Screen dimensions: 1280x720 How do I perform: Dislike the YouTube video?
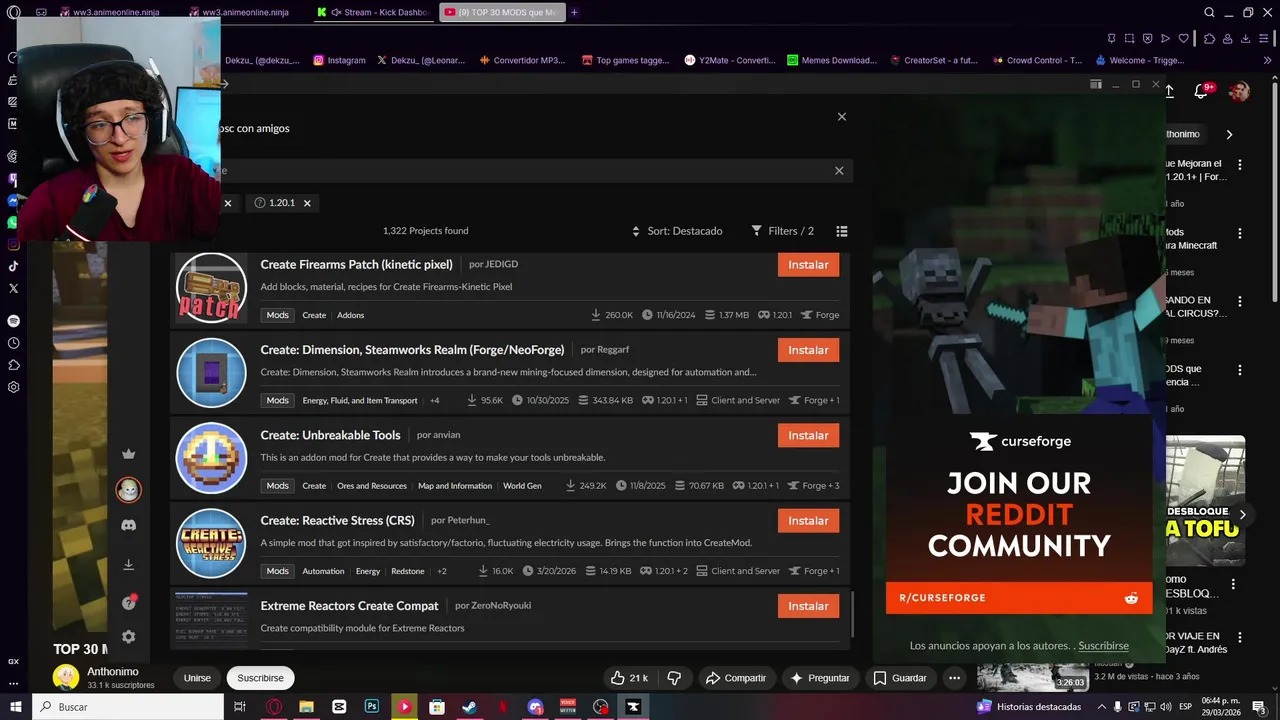[674, 678]
